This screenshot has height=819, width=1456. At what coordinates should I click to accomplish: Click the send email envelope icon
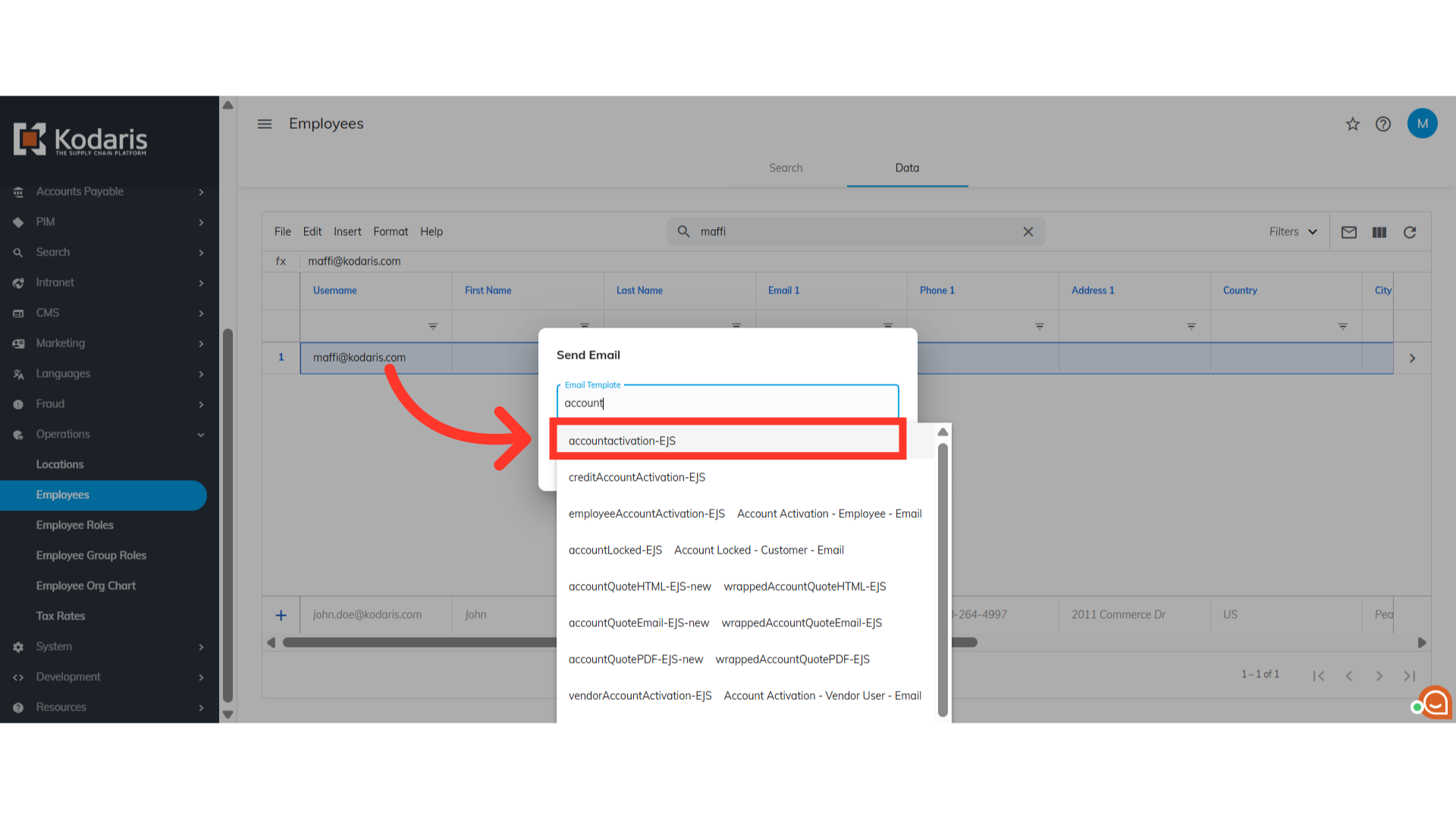click(x=1348, y=232)
